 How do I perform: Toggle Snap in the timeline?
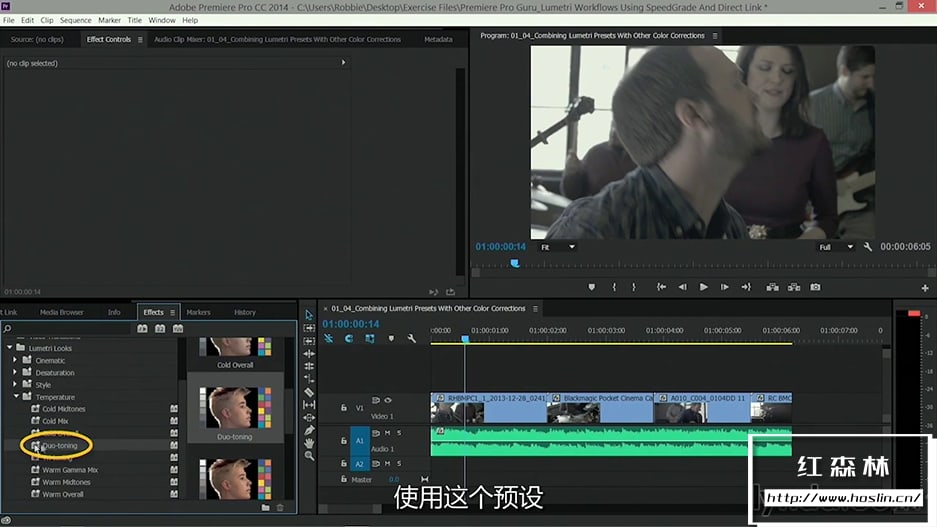click(349, 338)
